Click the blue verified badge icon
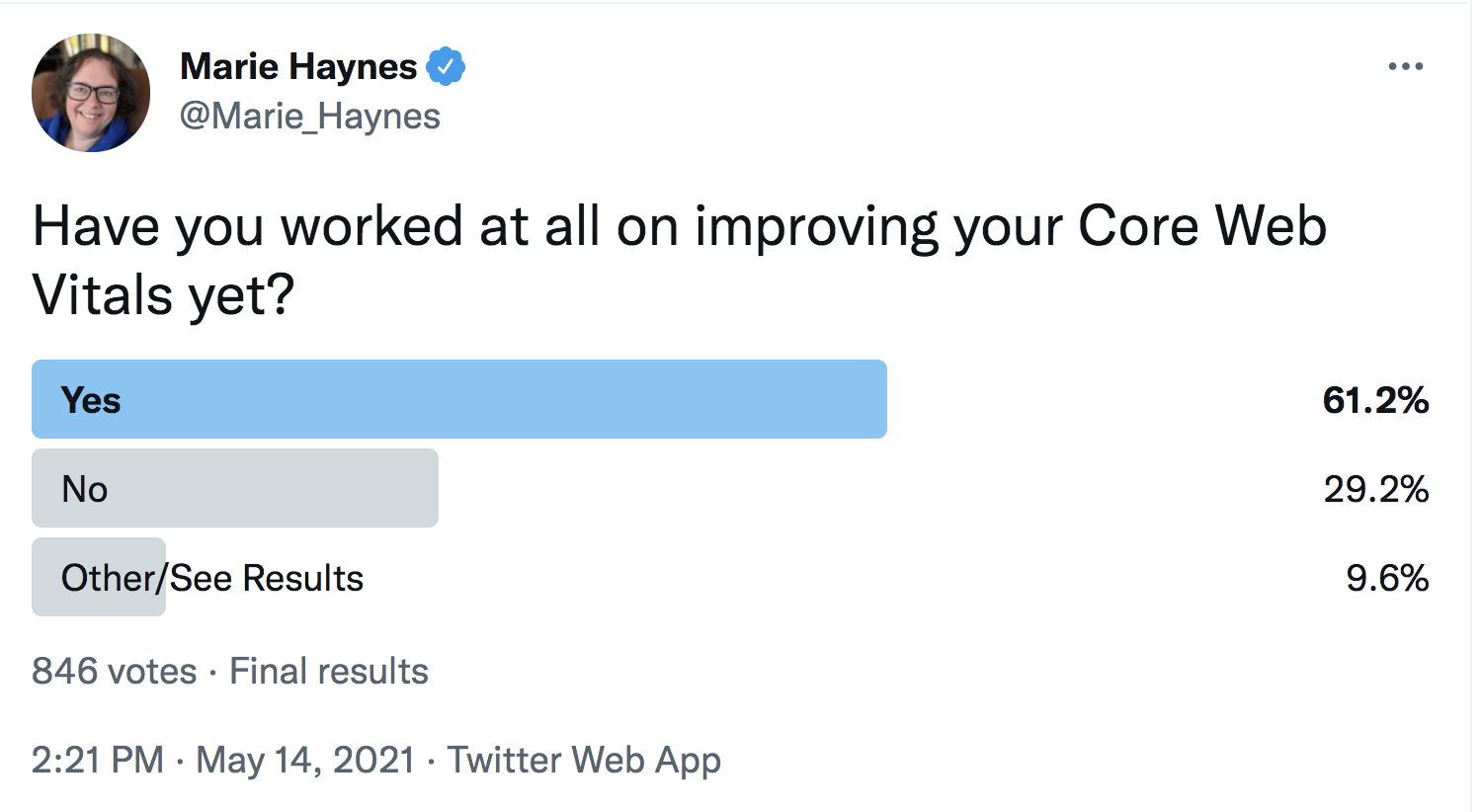1480x812 pixels. click(446, 67)
